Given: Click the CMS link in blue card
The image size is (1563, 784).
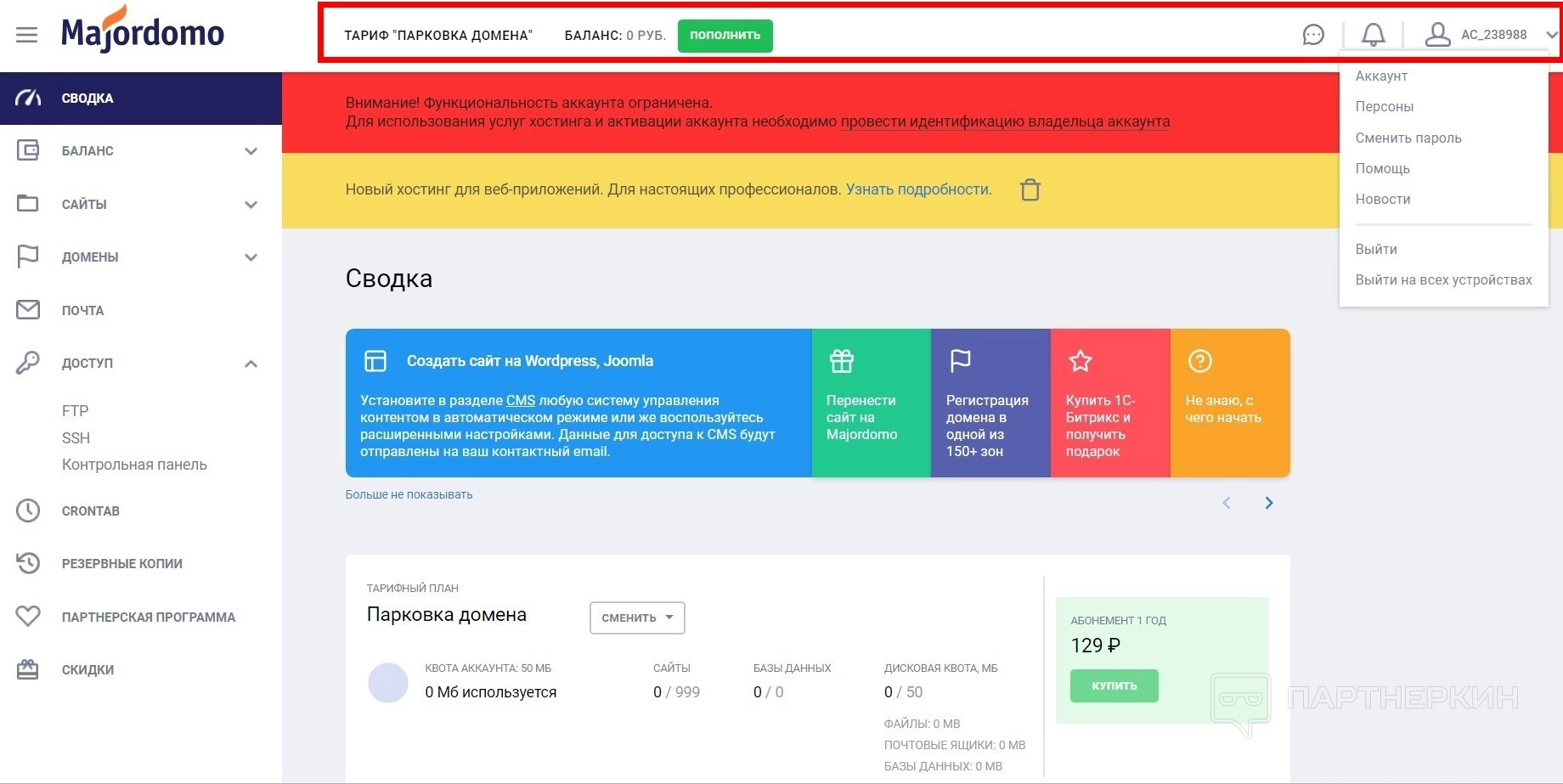Looking at the screenshot, I should click(x=521, y=400).
